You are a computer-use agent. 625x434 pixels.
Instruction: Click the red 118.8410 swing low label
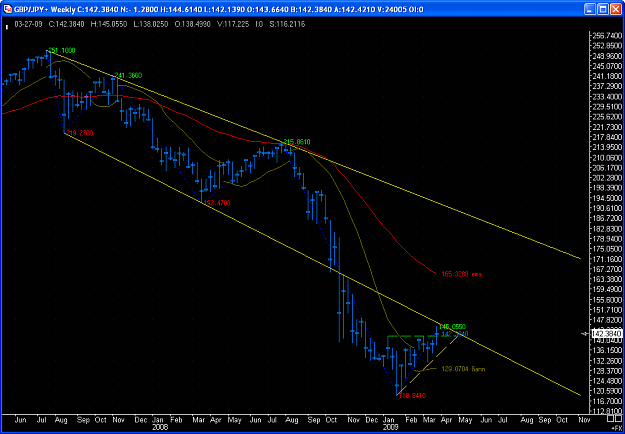pos(413,396)
